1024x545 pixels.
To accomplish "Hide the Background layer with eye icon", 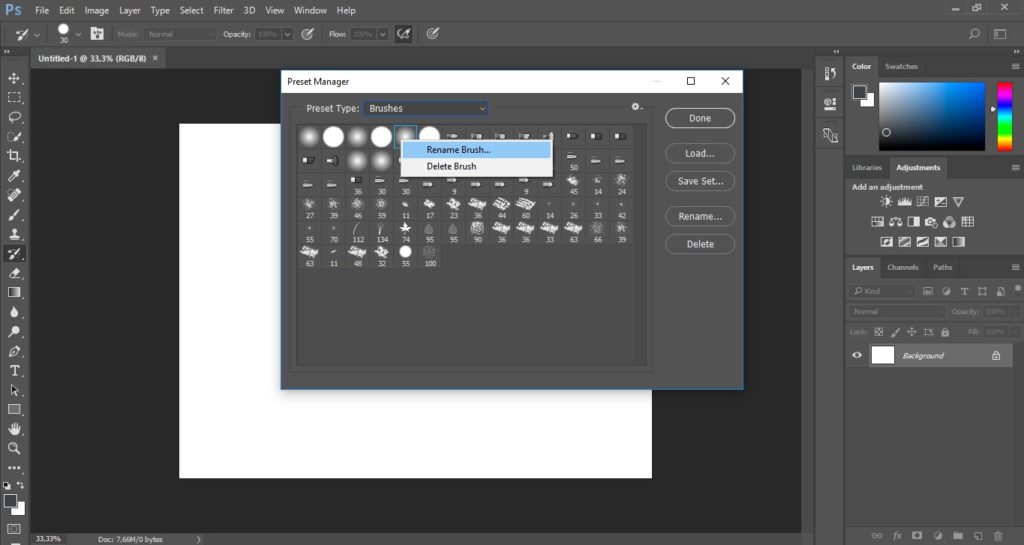I will coord(857,355).
